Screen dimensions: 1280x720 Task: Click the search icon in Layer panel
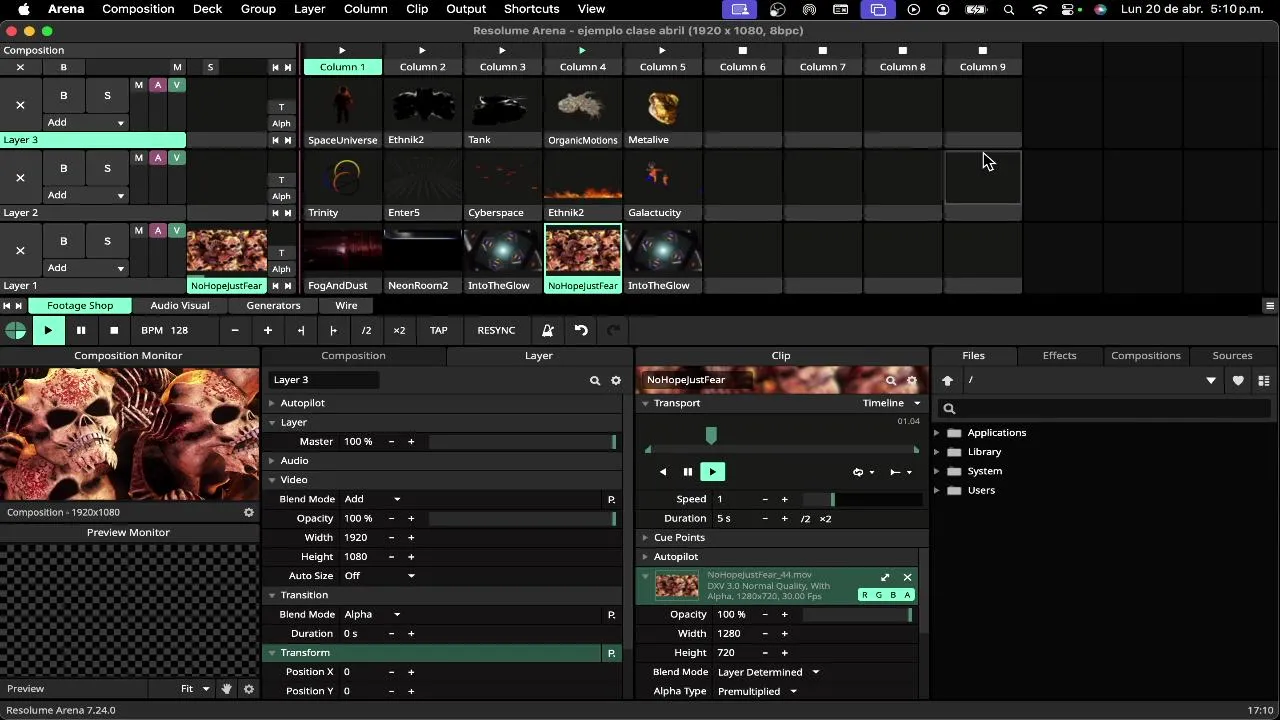click(595, 381)
